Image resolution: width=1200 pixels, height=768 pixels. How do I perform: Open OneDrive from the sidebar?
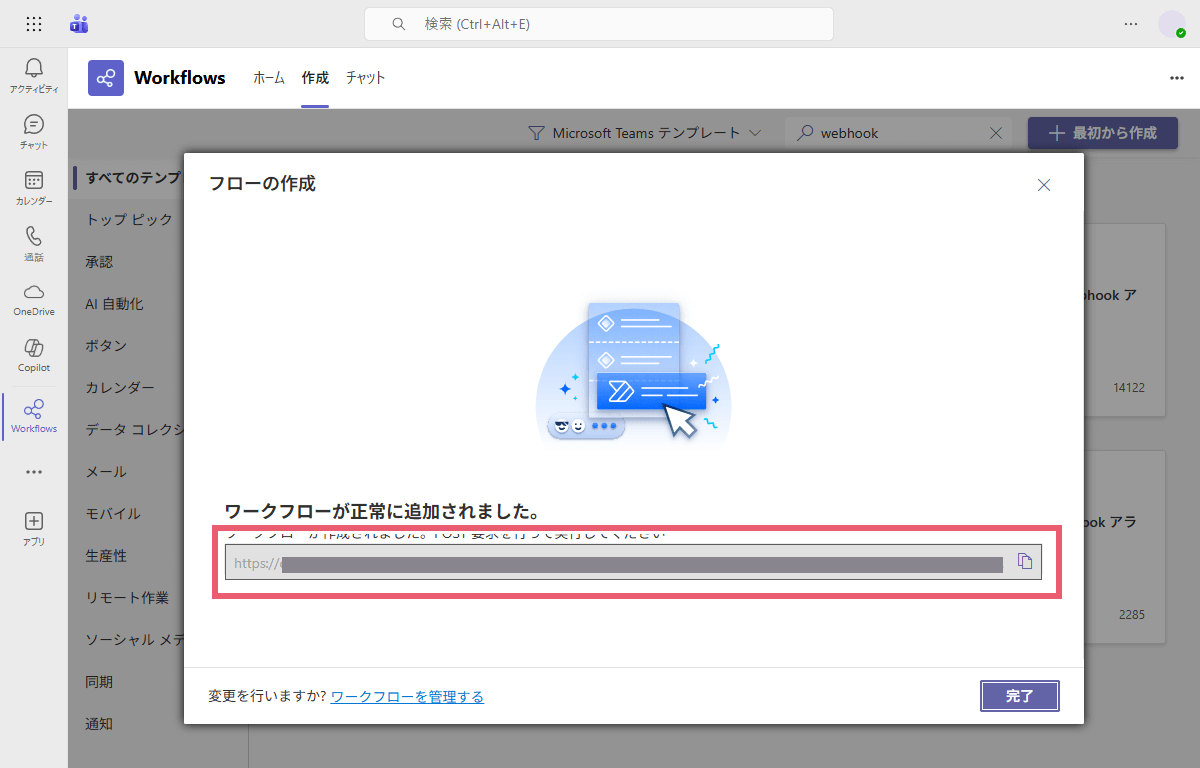tap(34, 298)
